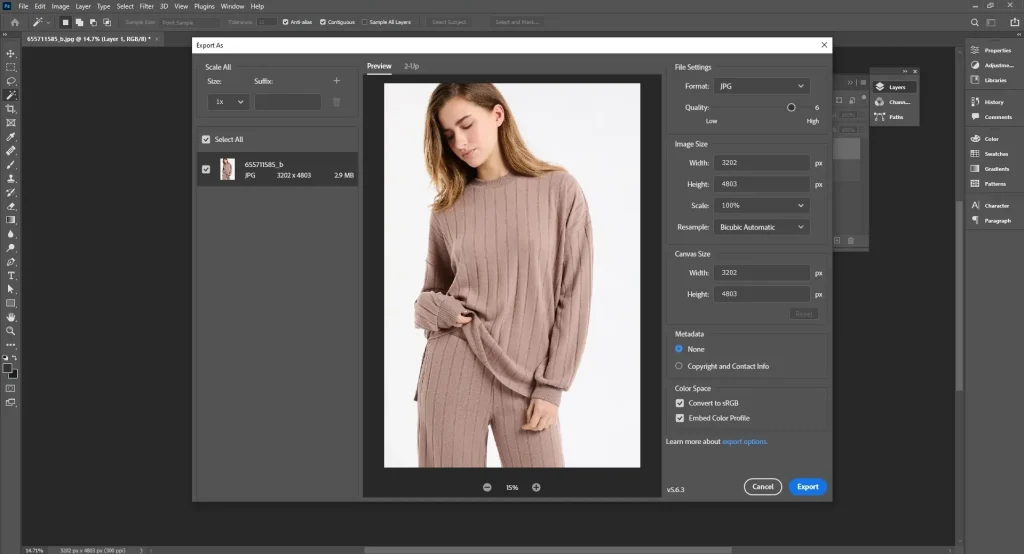Select the Eraser tool
1024x554 pixels.
[10, 206]
